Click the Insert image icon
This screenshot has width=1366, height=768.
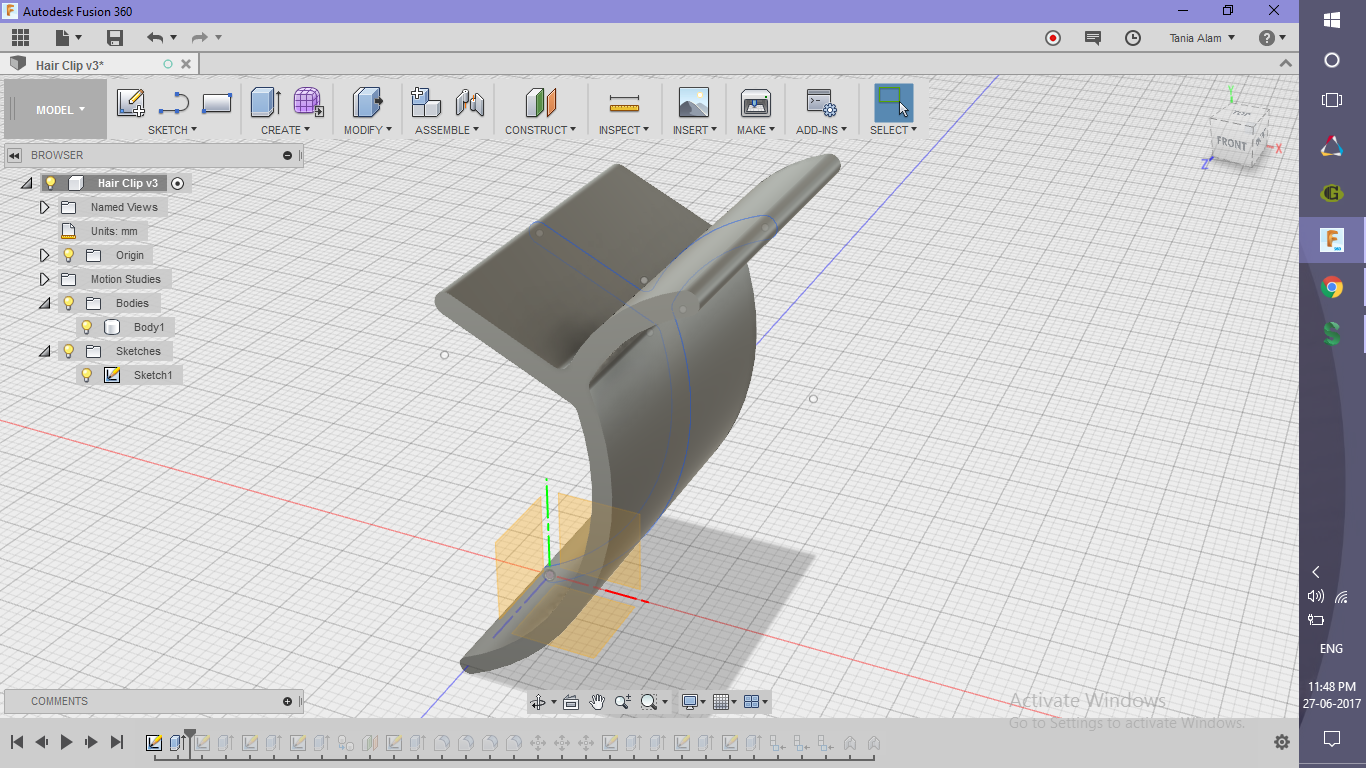point(693,102)
